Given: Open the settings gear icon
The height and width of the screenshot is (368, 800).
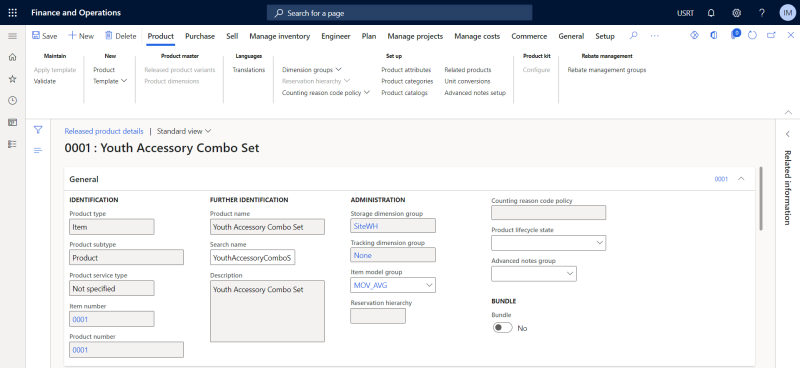Looking at the screenshot, I should coord(736,13).
